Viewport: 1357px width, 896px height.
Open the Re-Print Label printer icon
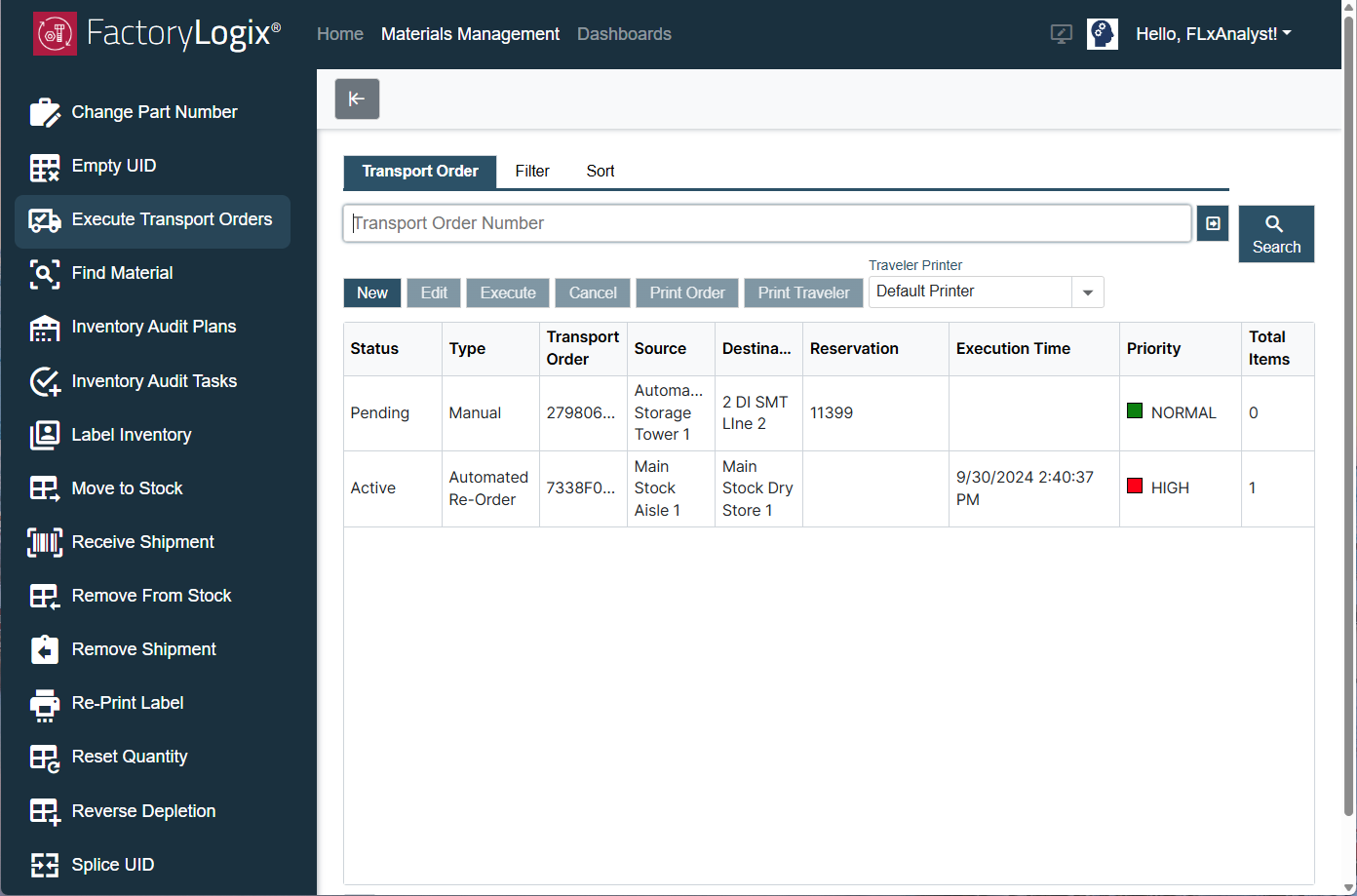[44, 704]
